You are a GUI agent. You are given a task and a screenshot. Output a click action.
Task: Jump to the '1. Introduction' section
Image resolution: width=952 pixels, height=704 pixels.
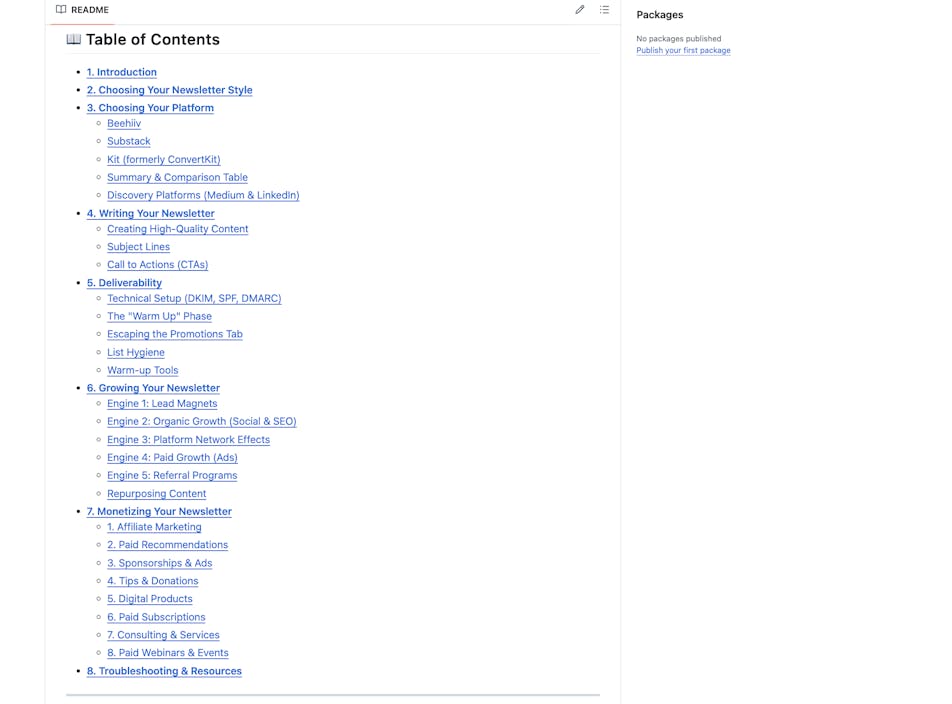121,72
